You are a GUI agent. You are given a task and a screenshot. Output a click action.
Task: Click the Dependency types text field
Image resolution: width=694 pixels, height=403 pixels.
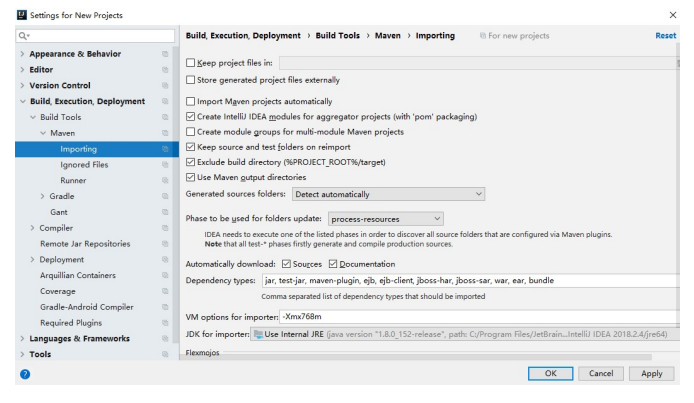[x=470, y=280]
